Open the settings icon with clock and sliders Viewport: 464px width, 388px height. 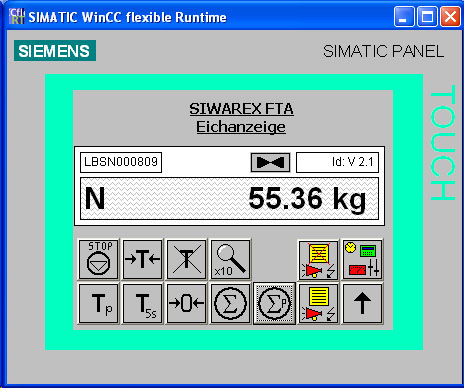pyautogui.click(x=362, y=259)
